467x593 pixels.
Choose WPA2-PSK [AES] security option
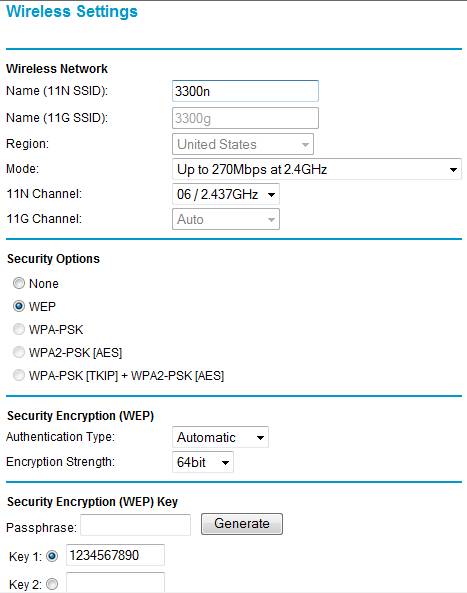click(x=19, y=352)
